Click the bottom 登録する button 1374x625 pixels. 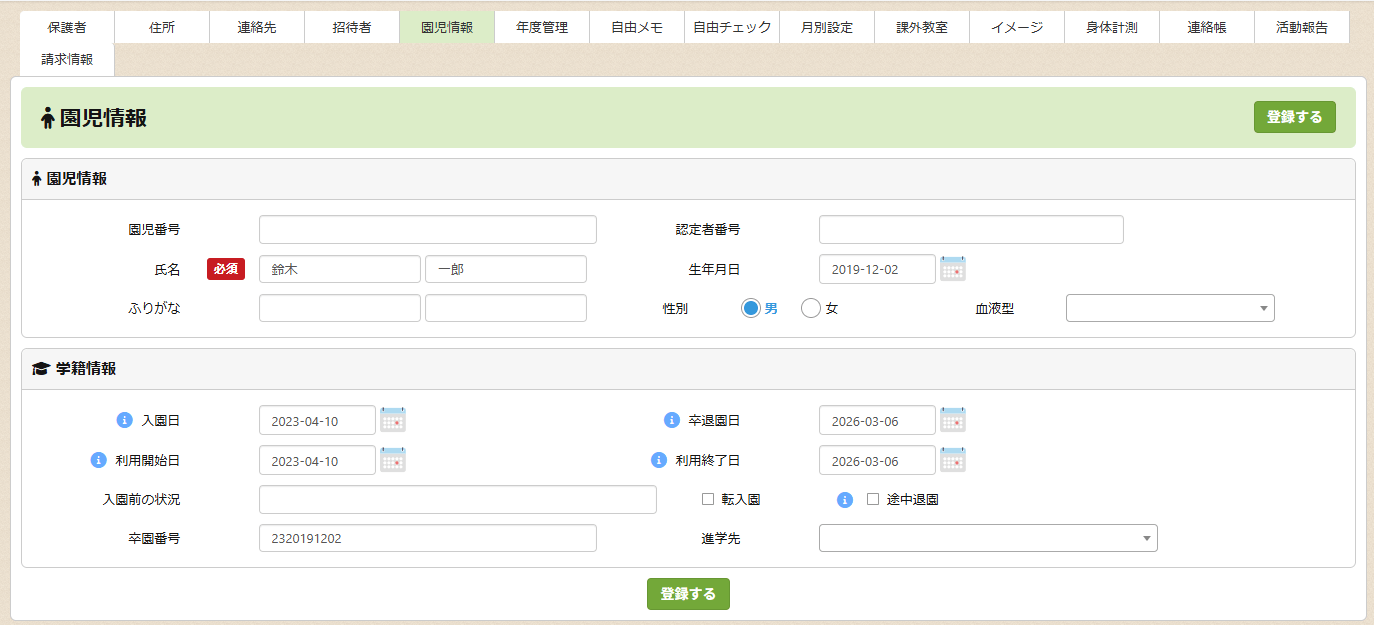(688, 594)
